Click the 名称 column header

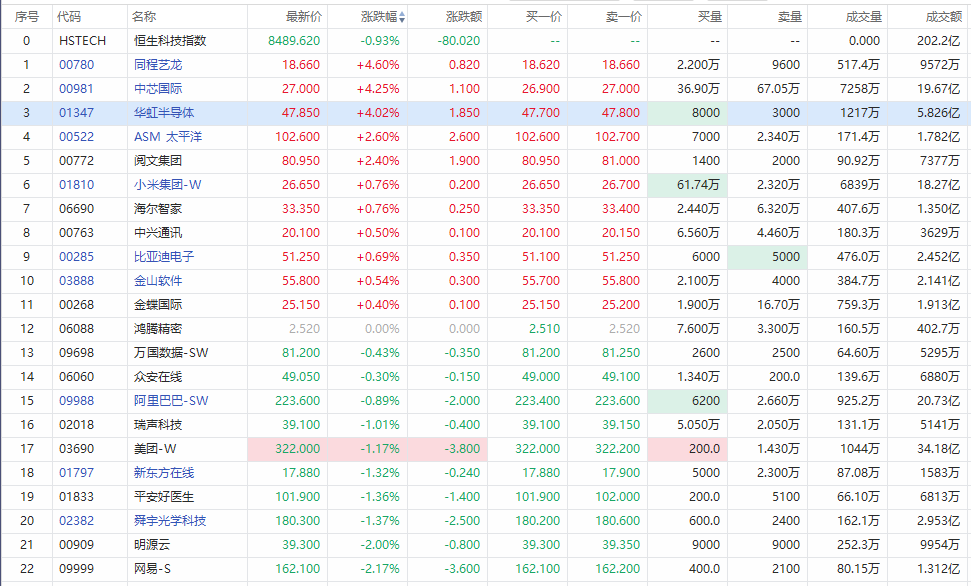[x=144, y=17]
